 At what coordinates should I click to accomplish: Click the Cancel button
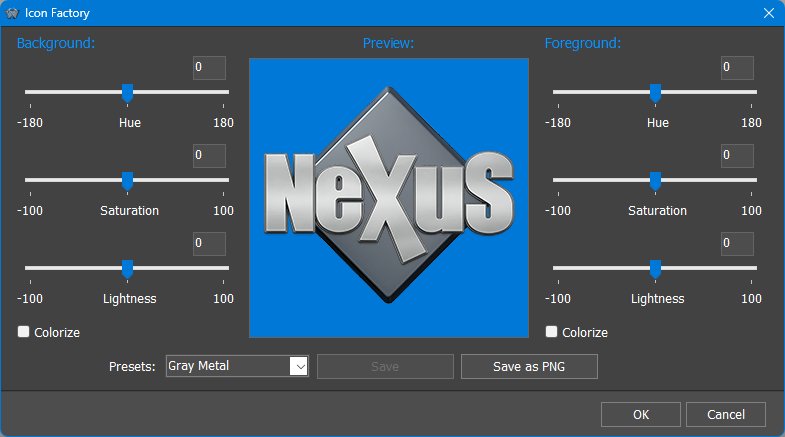coord(726,414)
